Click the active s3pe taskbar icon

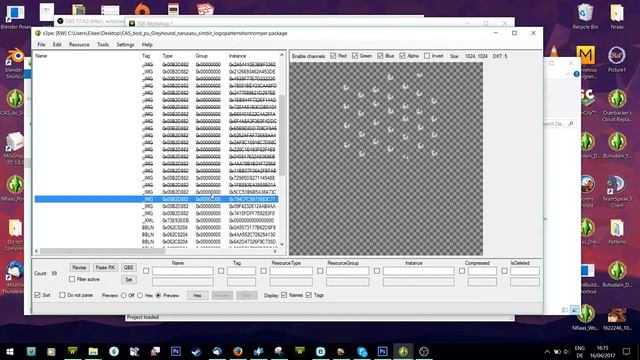(x=403, y=351)
